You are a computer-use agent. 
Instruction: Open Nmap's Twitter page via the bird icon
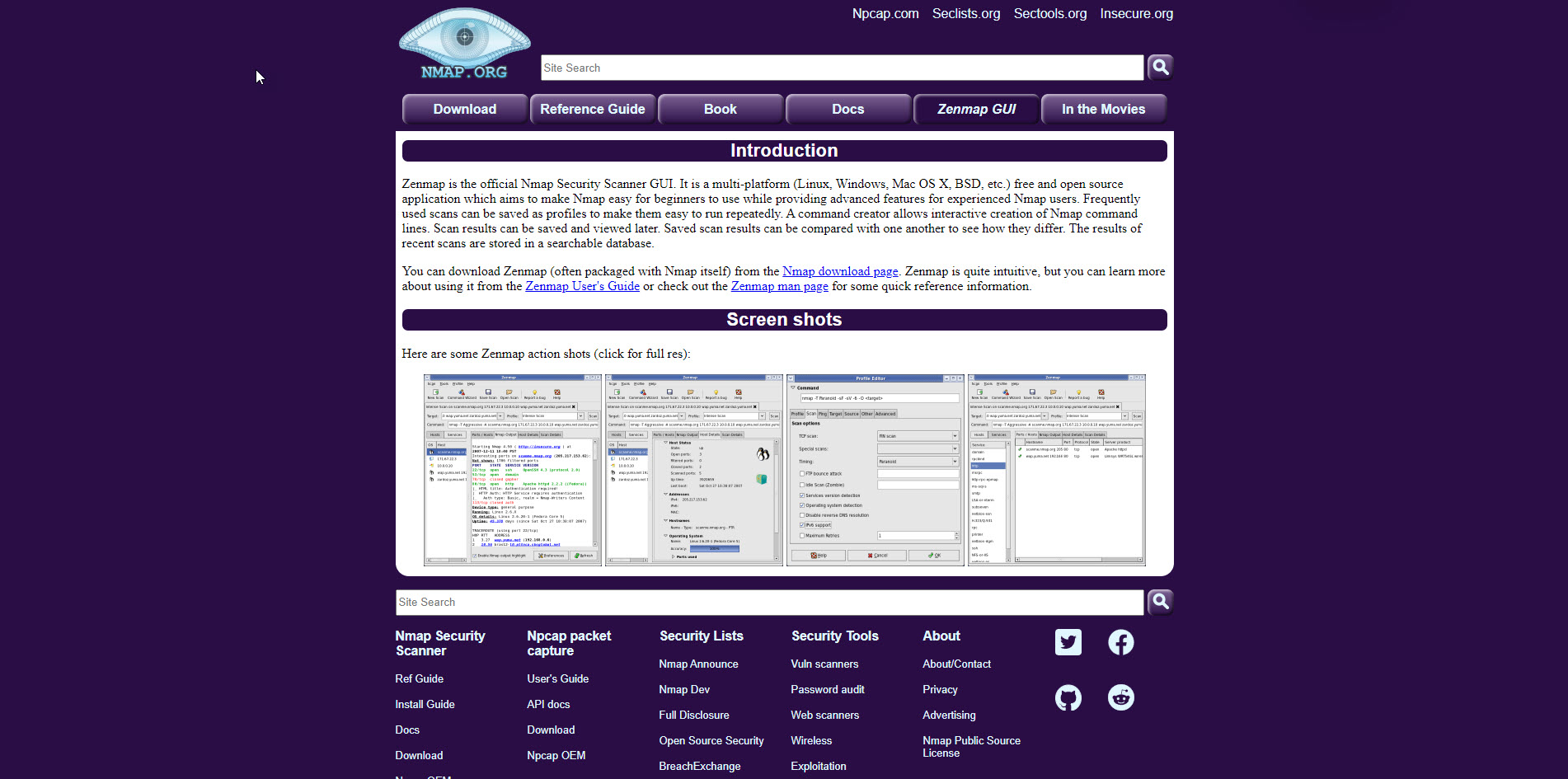point(1068,642)
